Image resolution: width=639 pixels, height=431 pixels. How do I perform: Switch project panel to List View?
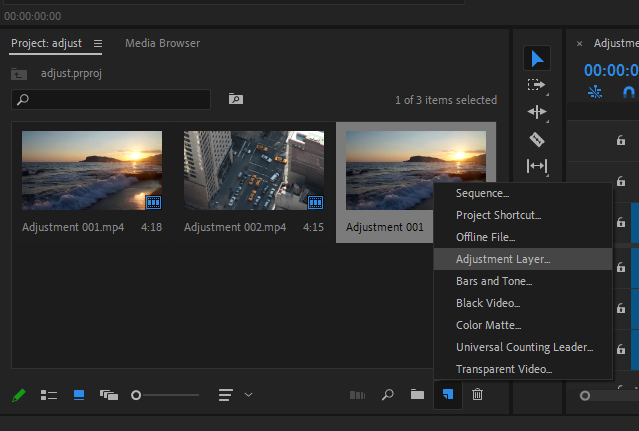(48, 395)
